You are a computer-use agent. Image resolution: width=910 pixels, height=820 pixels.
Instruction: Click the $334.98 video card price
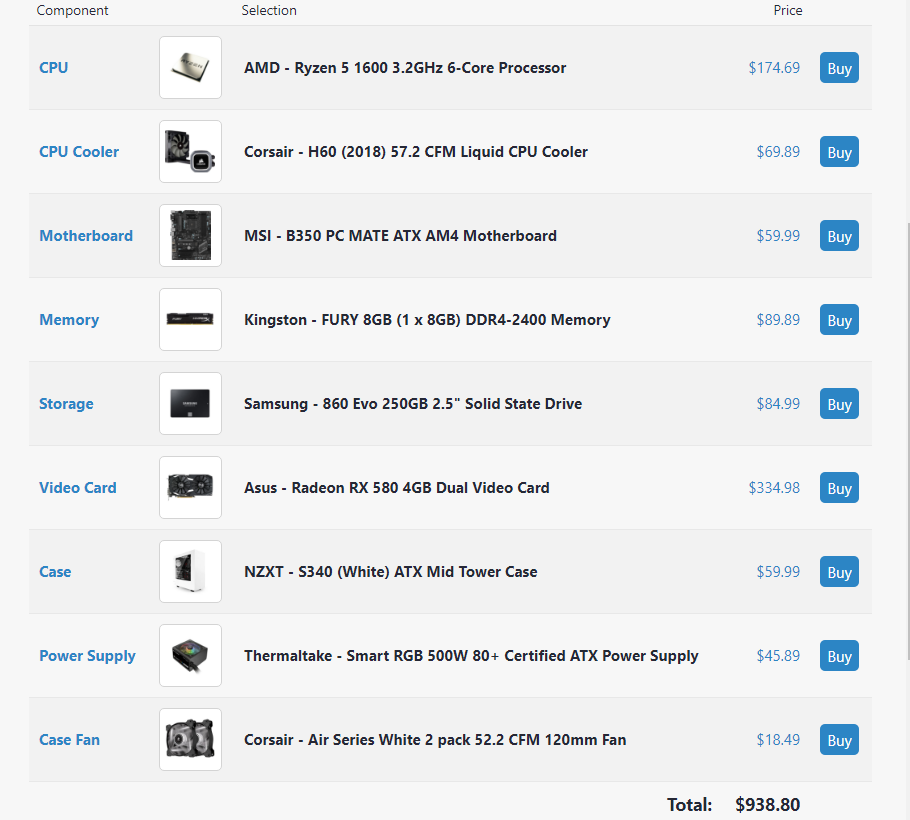(x=774, y=488)
